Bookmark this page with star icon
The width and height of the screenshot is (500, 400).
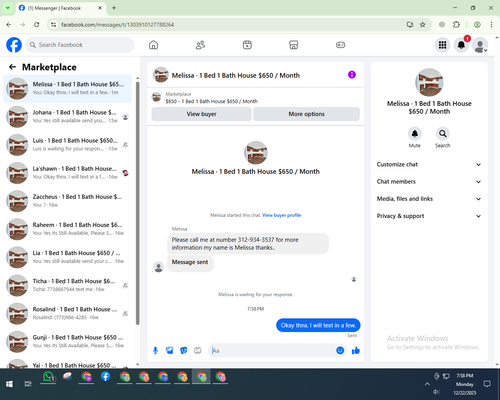click(423, 24)
